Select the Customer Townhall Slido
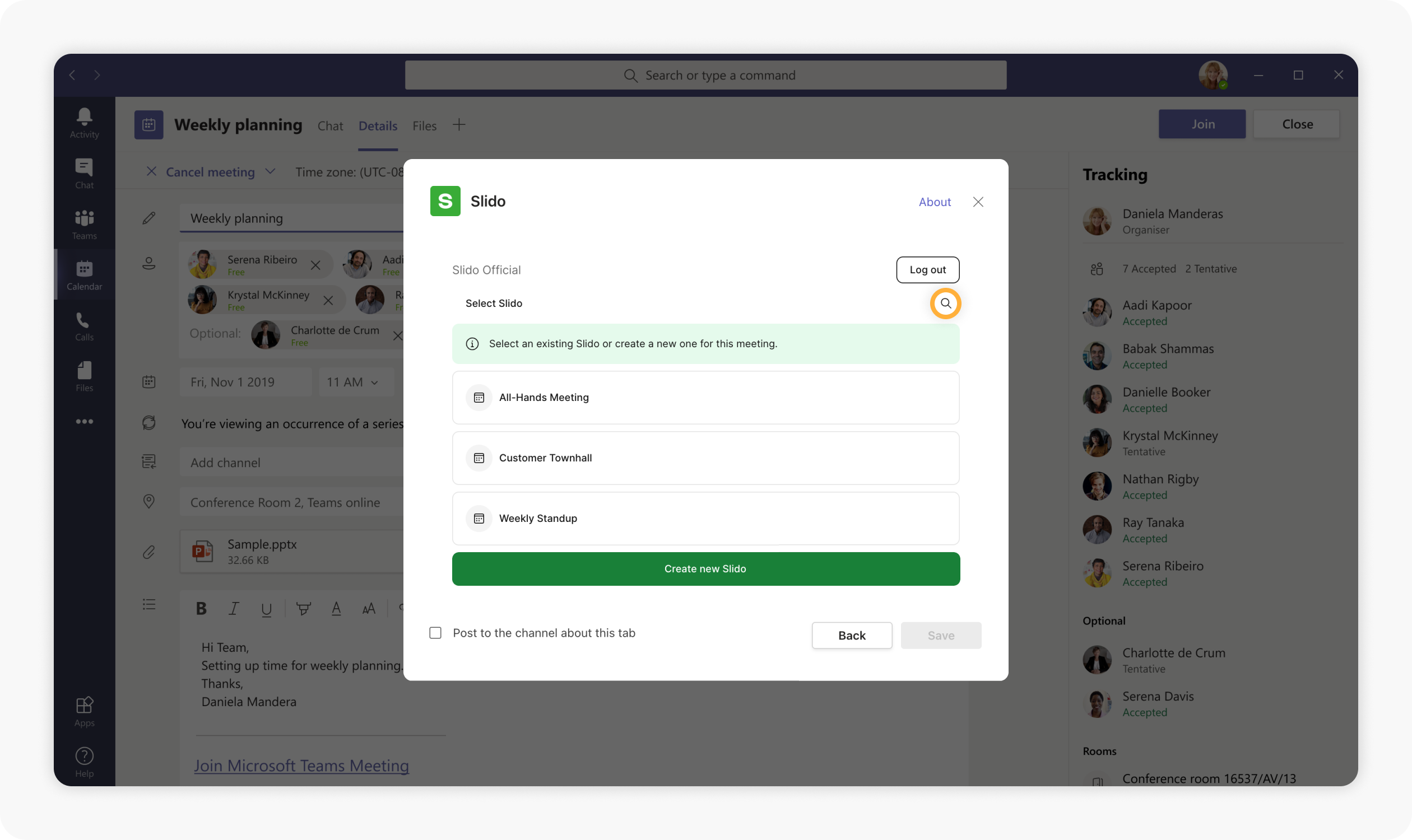 pos(705,458)
